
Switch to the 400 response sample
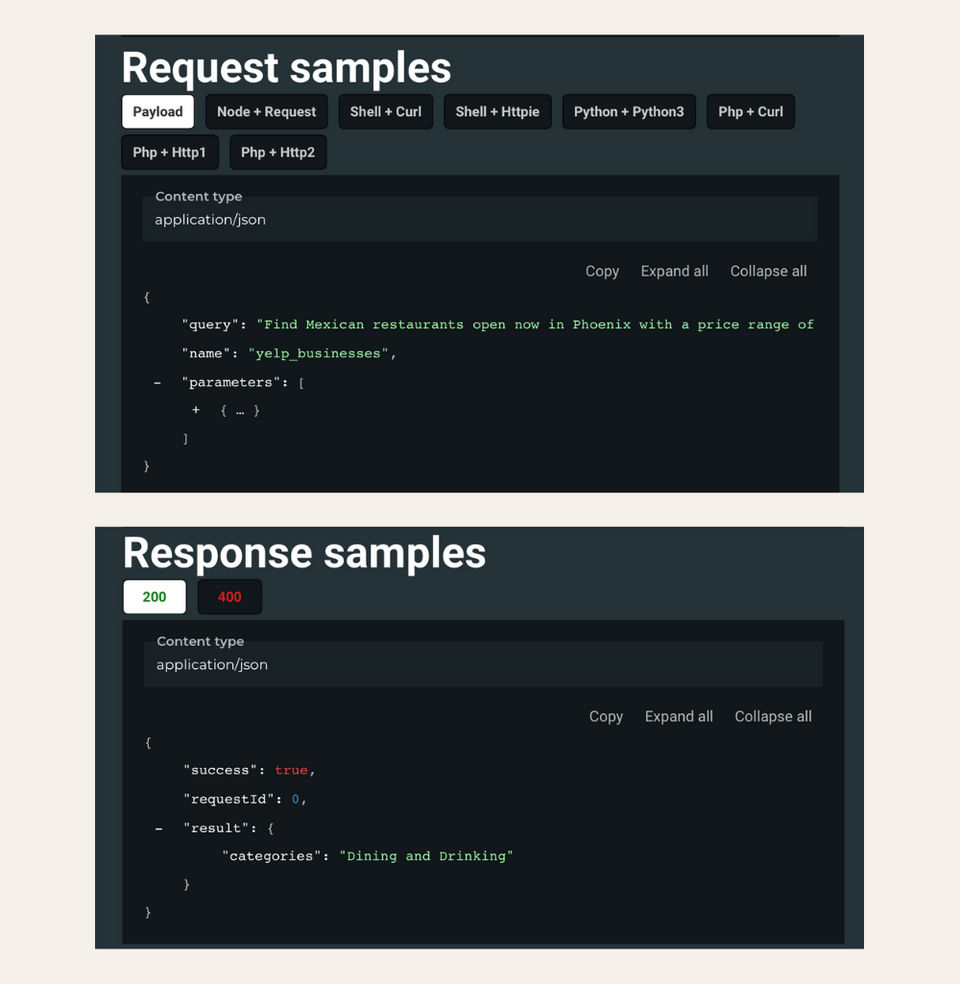coord(229,597)
